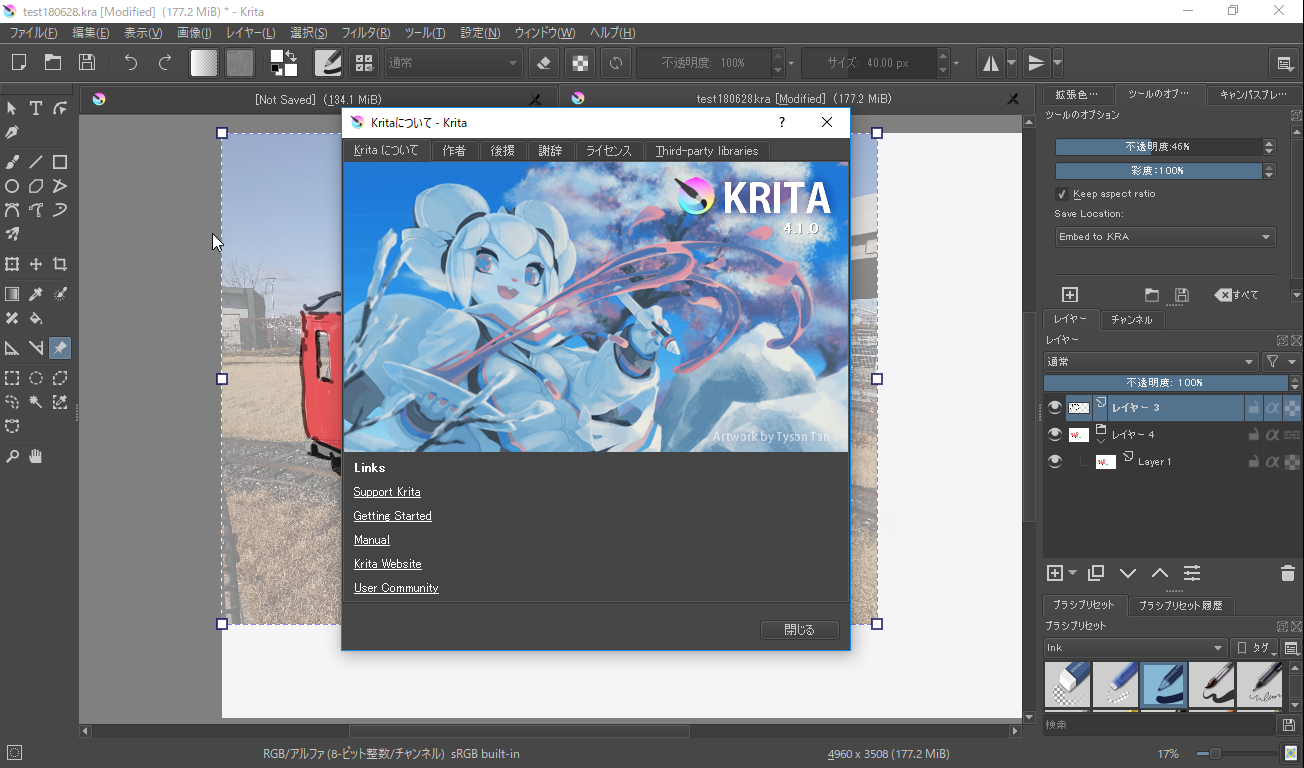
Task: Select the Transform tool in the toolbox
Action: [x=14, y=263]
